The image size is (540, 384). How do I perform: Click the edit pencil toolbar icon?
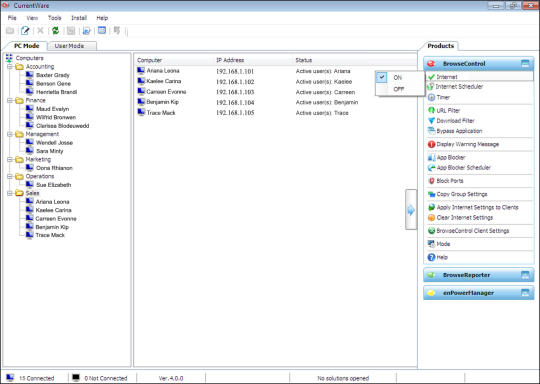25,31
